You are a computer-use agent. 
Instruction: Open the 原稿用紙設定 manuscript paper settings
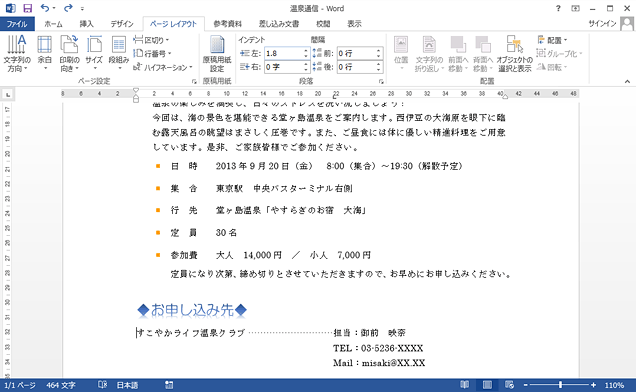[217, 54]
